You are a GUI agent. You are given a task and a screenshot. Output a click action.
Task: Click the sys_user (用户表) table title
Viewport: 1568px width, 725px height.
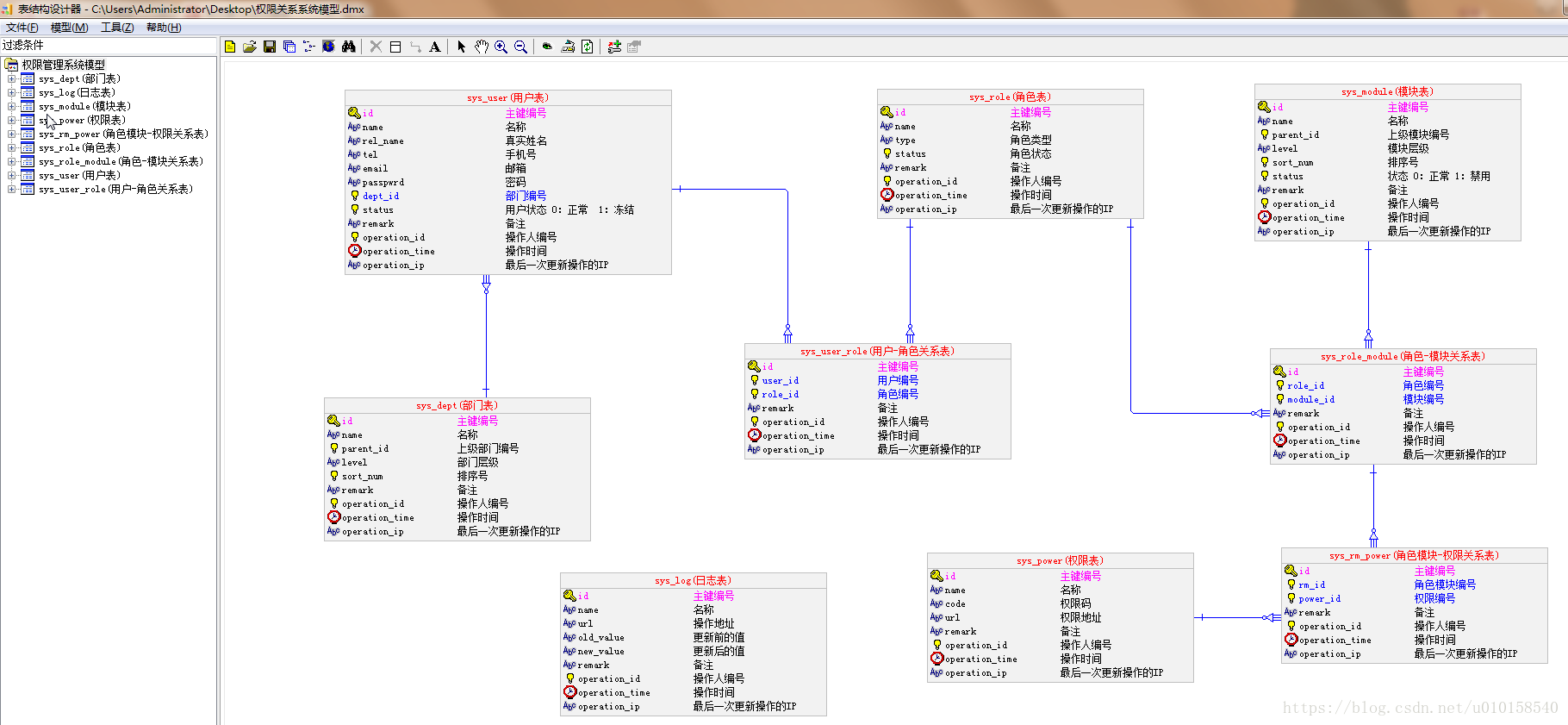[x=507, y=97]
